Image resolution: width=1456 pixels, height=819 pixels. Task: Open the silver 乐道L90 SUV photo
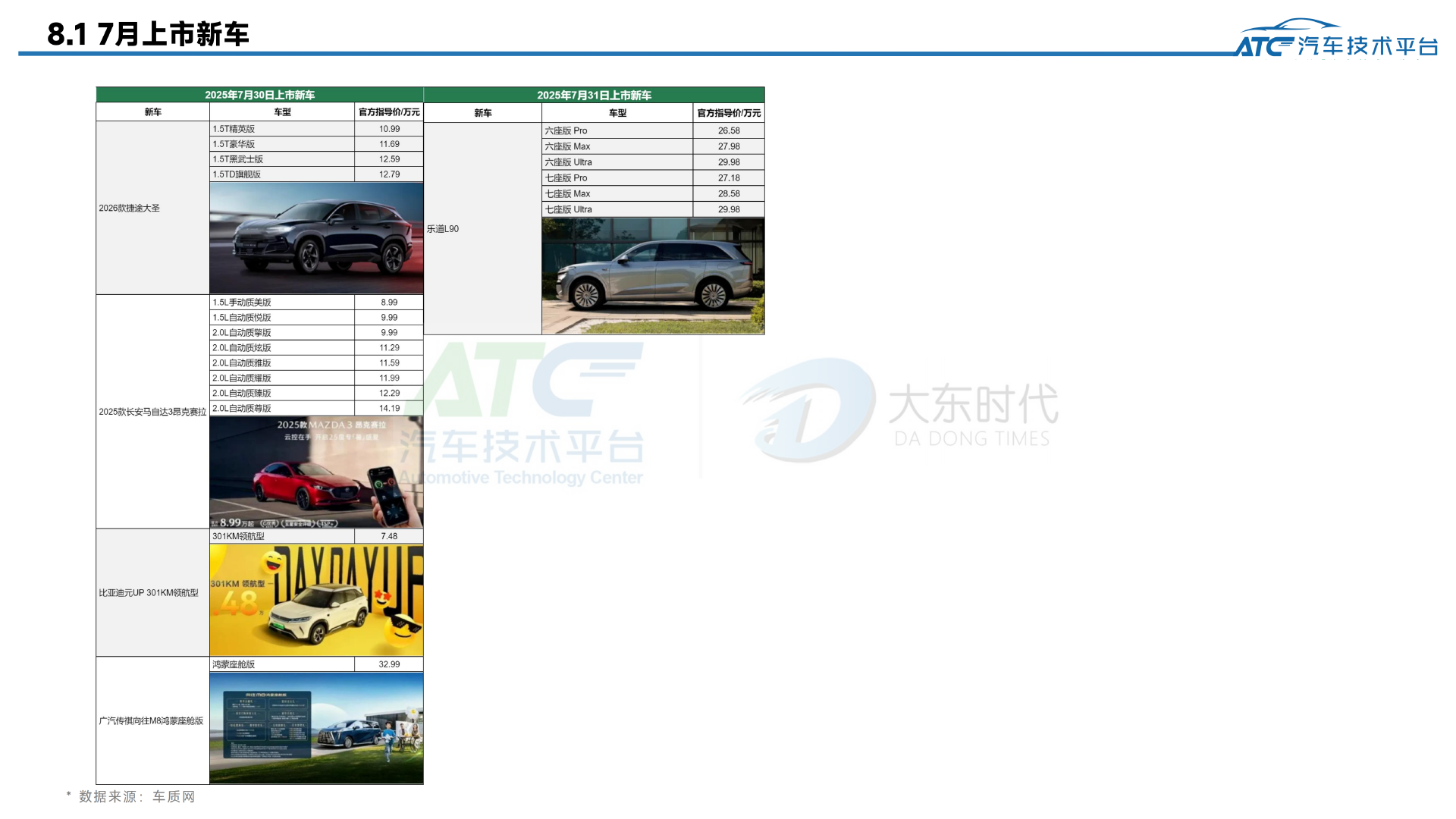[x=653, y=276]
